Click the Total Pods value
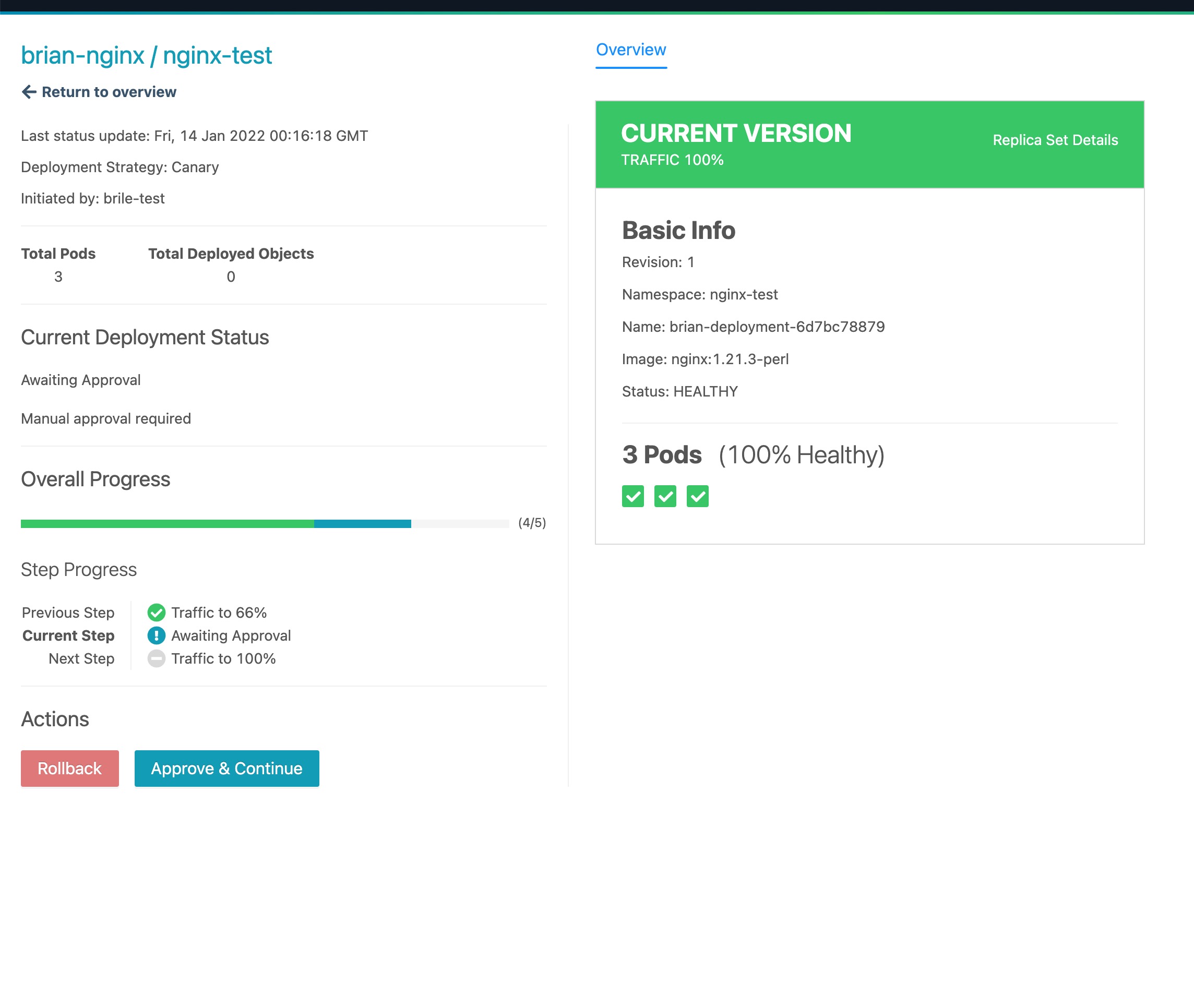Viewport: 1194px width, 1008px height. (x=58, y=277)
